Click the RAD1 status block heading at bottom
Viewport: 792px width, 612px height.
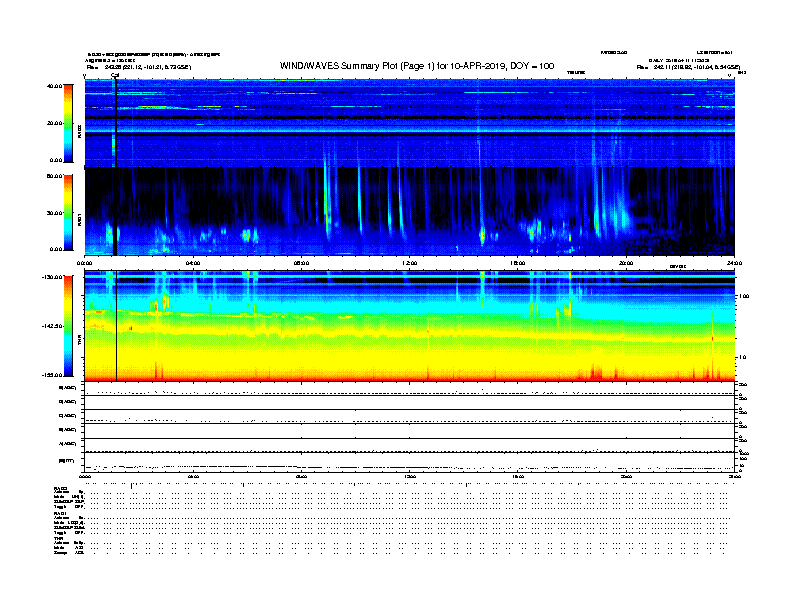pos(61,514)
